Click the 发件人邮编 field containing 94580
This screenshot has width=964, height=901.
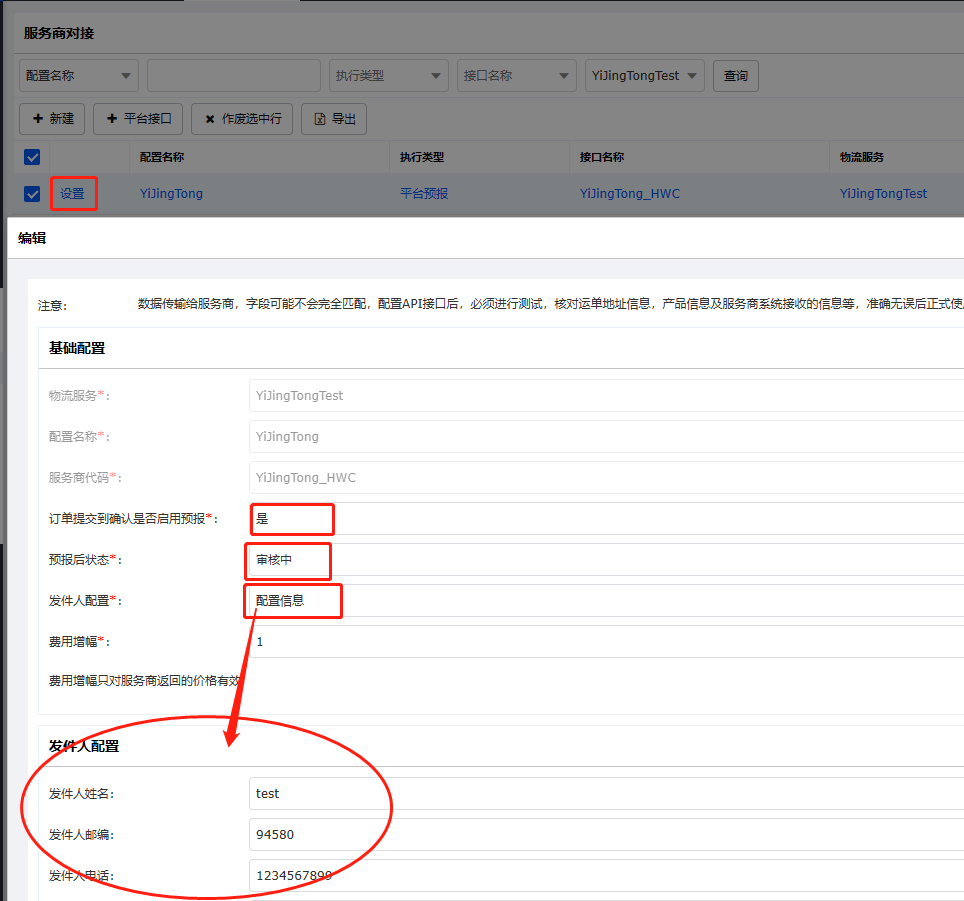coord(606,835)
